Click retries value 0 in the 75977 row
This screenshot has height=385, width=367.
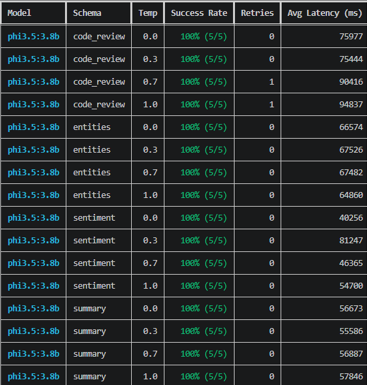tap(272, 36)
